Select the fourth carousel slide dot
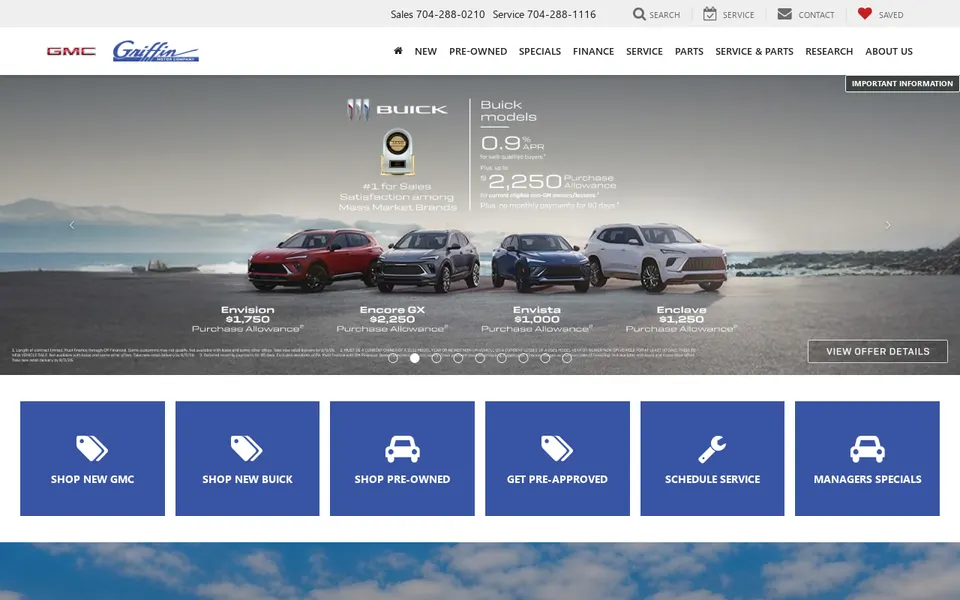Screen dimensions: 960x600 pyautogui.click(x=458, y=358)
